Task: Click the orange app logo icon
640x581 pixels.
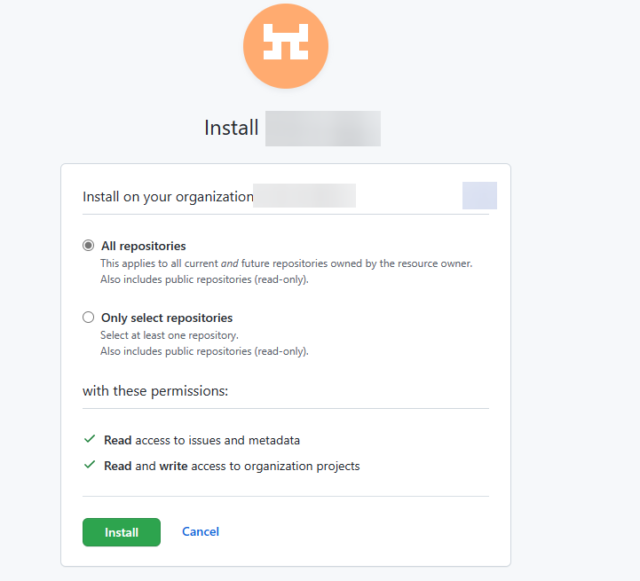Action: [x=286, y=46]
